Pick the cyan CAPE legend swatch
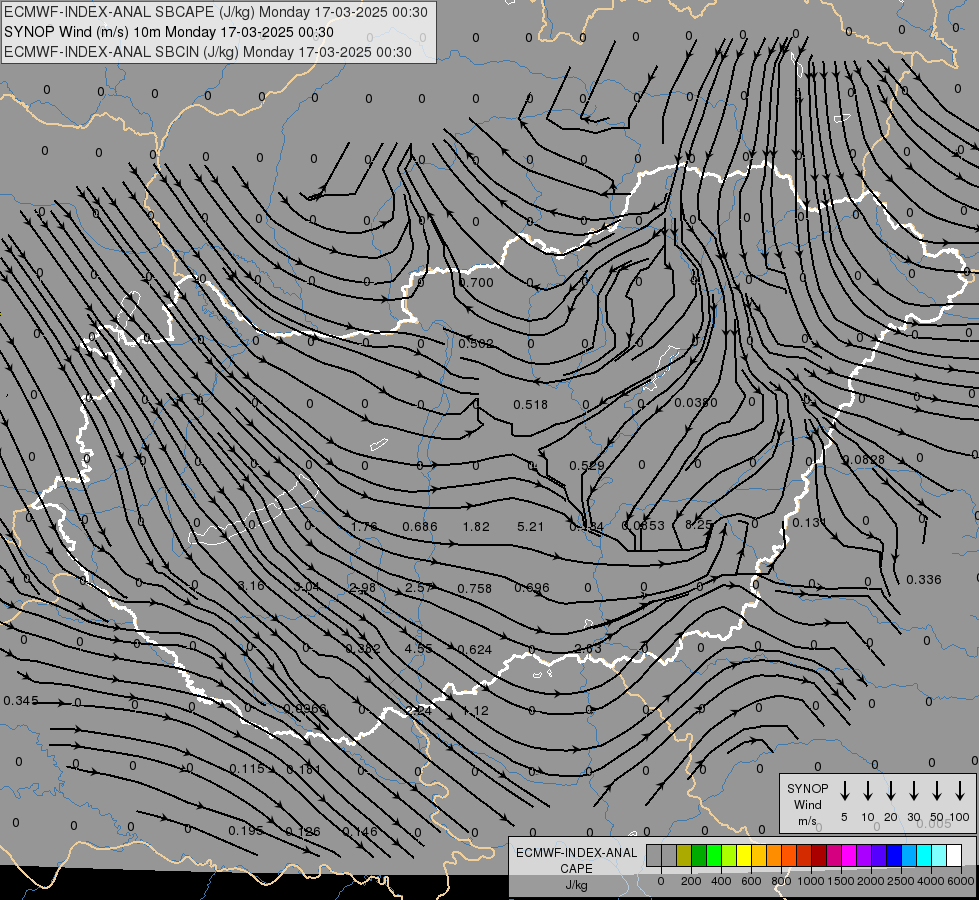 tap(923, 856)
